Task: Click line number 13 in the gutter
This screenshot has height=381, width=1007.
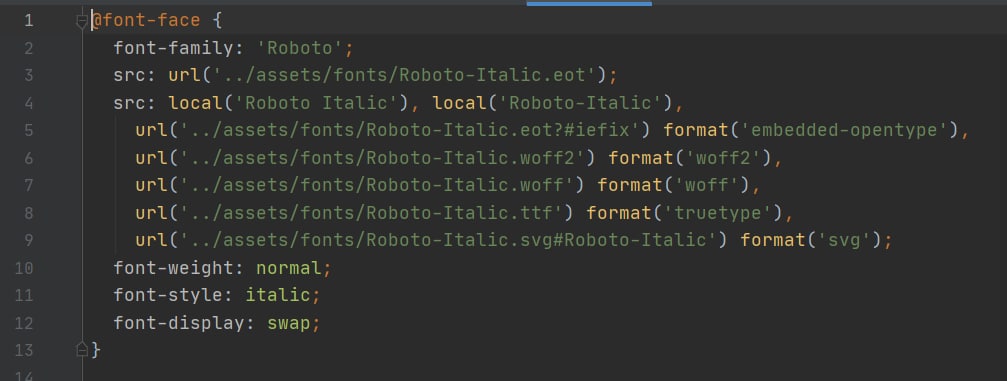Action: click(x=24, y=350)
